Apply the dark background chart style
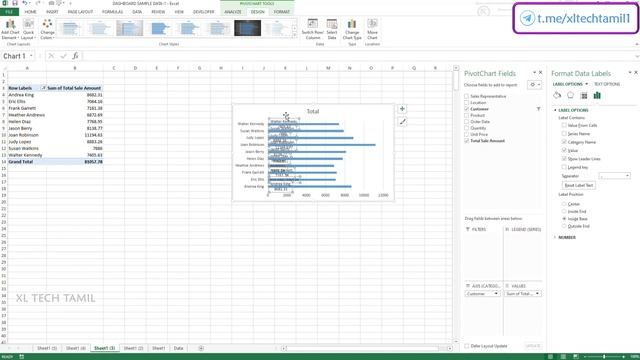 coord(247,29)
